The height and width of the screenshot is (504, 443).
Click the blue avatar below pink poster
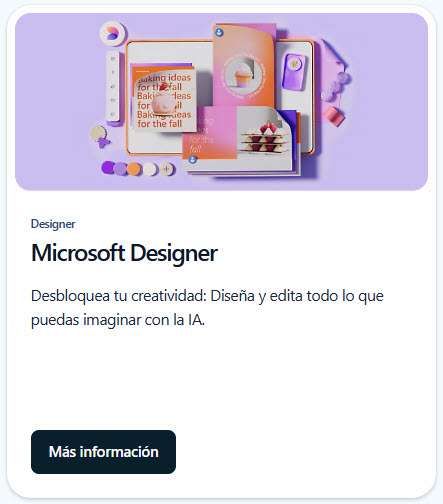(193, 160)
